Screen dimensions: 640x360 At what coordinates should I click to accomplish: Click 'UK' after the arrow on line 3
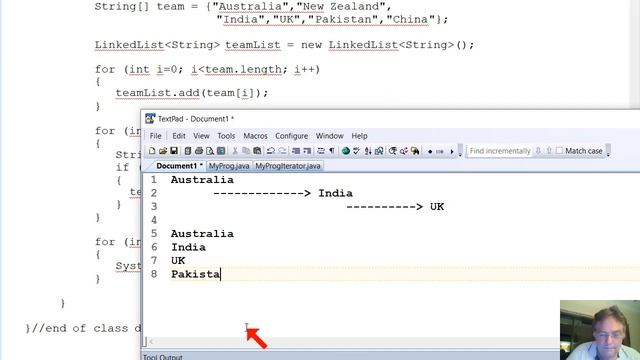coord(437,207)
